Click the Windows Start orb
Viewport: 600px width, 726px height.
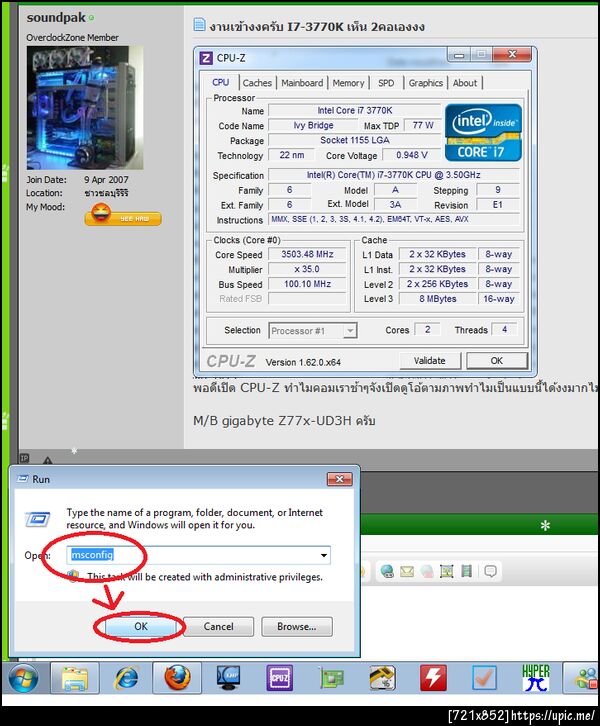click(x=23, y=678)
